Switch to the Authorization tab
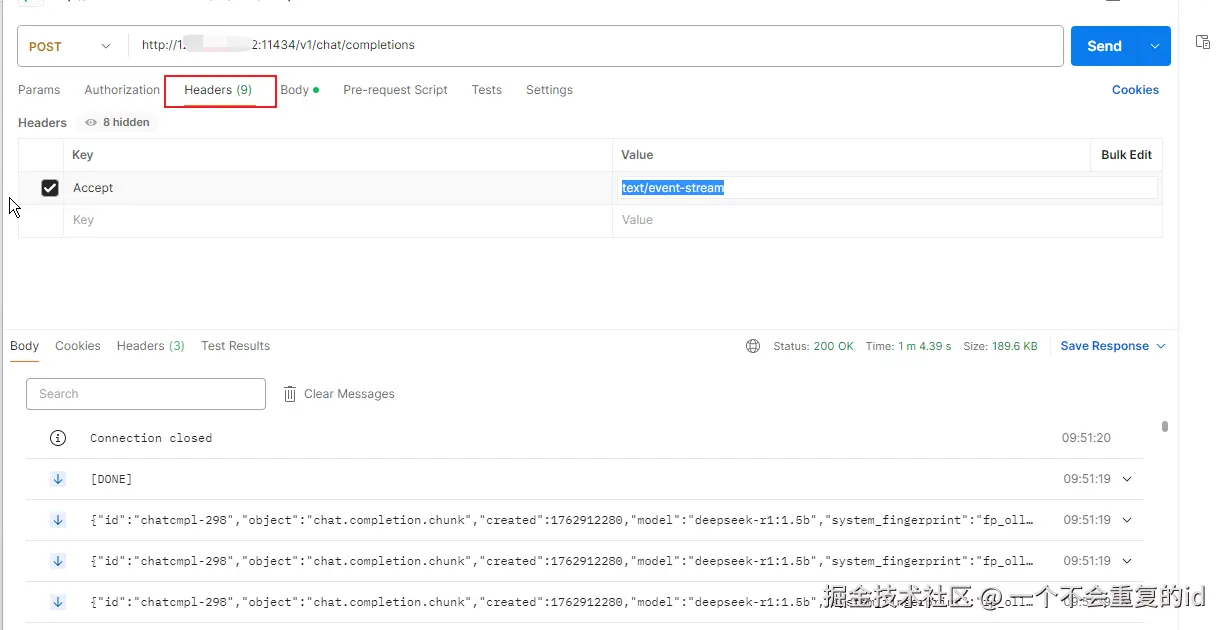Viewport: 1226px width, 630px height. pyautogui.click(x=122, y=90)
